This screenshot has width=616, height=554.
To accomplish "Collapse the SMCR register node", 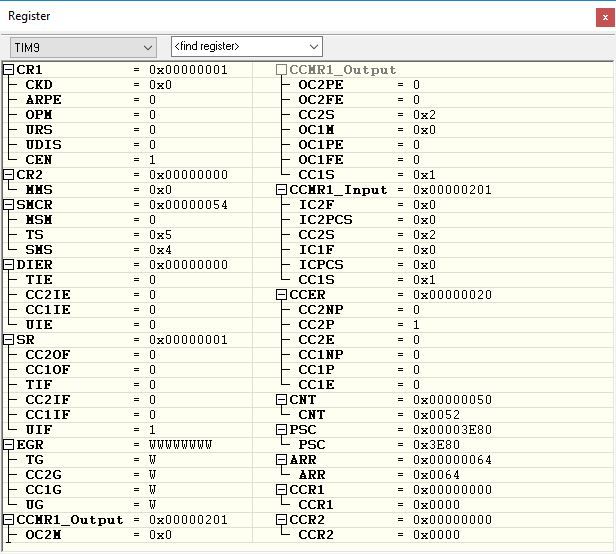I will point(8,205).
